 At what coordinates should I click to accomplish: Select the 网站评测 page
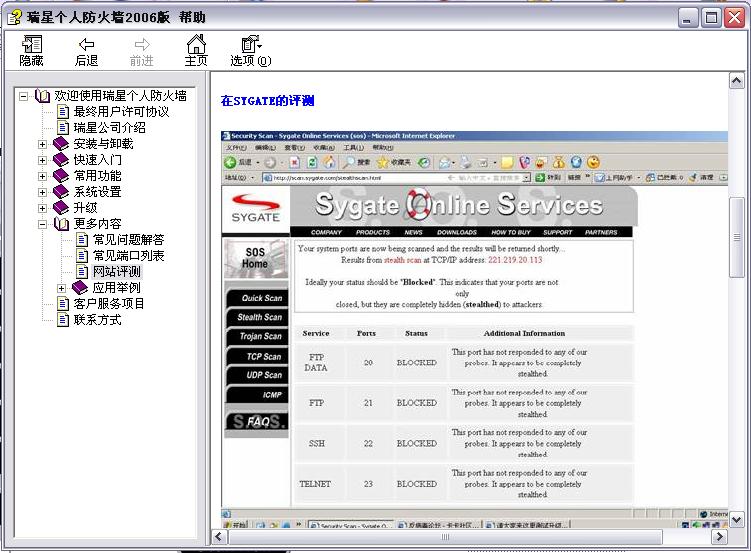point(116,272)
